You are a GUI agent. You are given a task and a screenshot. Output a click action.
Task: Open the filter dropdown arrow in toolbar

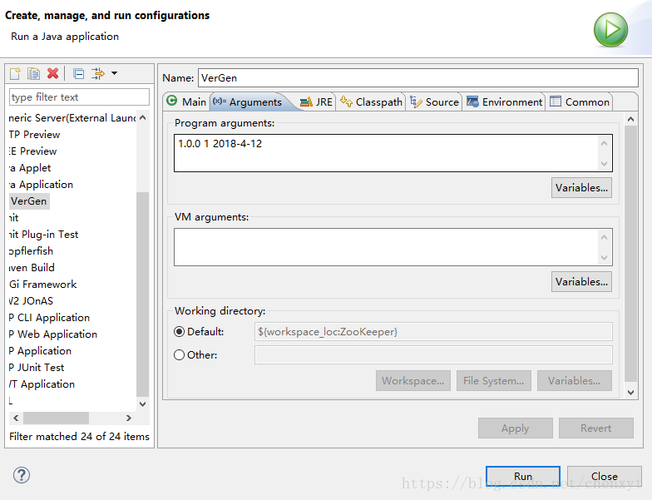(x=114, y=74)
